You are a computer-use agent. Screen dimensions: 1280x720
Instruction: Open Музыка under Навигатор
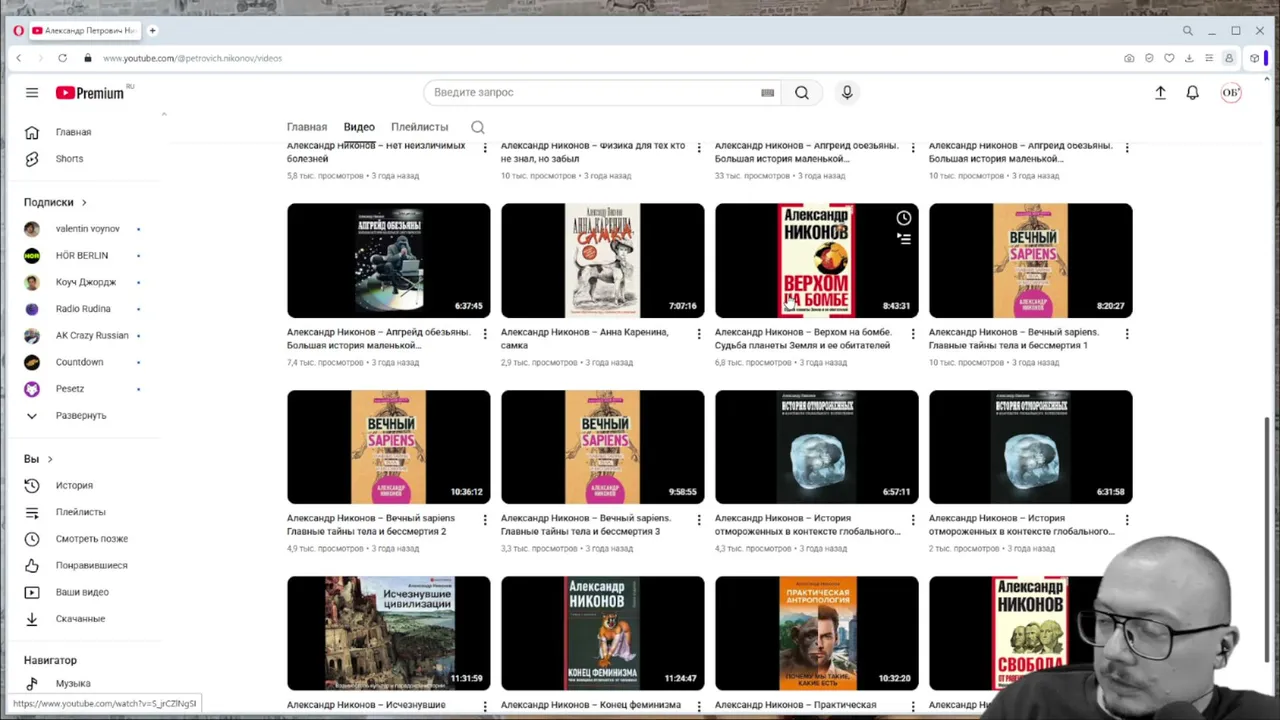click(73, 684)
